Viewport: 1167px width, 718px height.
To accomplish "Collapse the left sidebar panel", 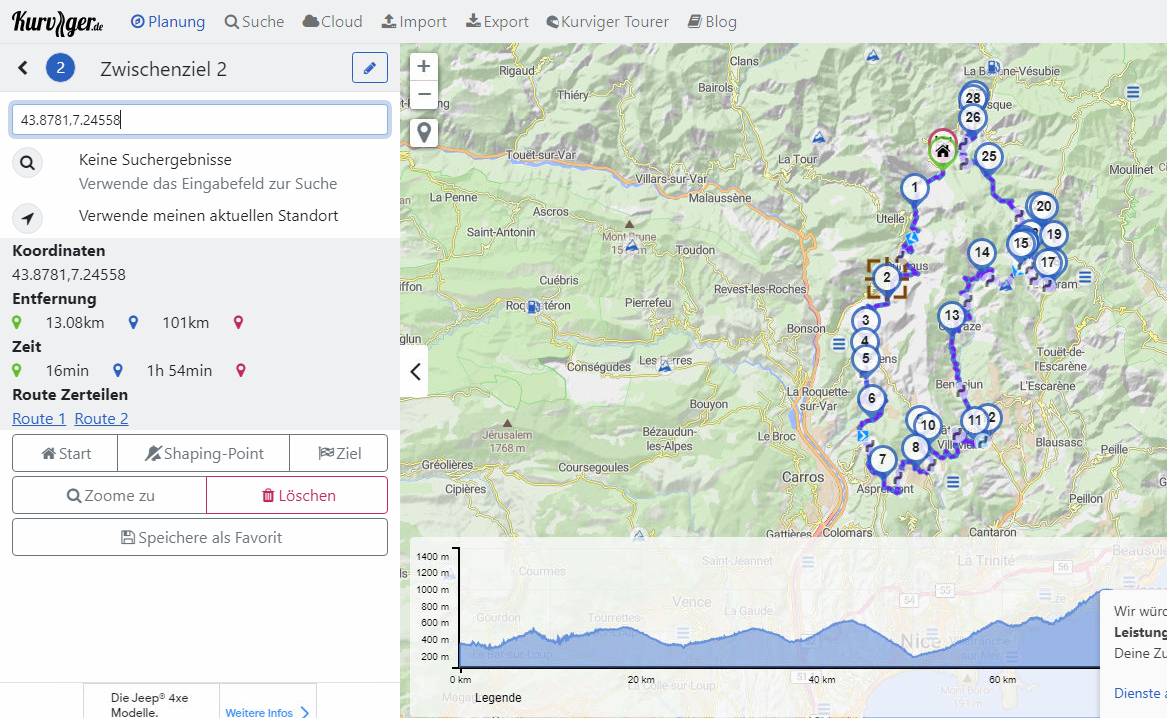I will 415,372.
